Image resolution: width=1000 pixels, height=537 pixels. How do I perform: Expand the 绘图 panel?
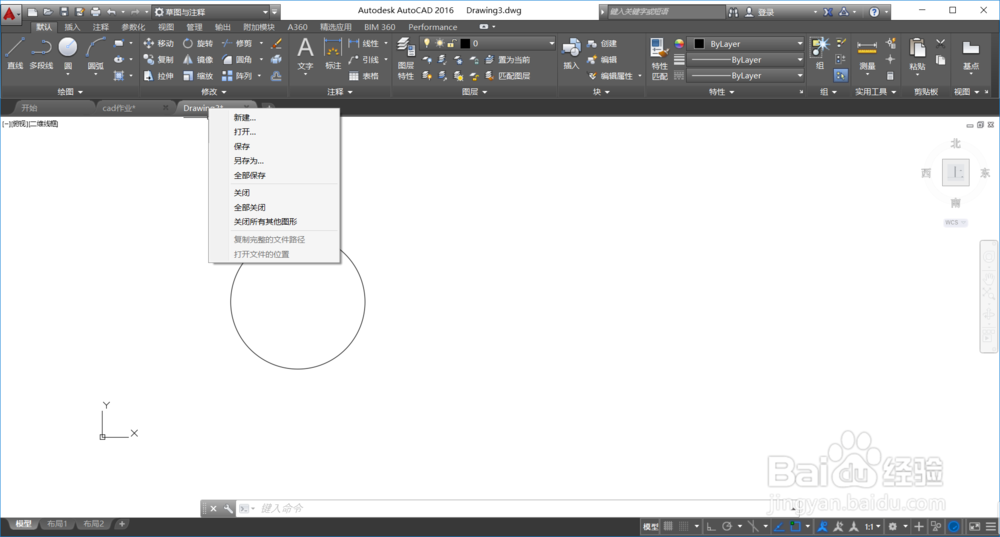tap(70, 92)
